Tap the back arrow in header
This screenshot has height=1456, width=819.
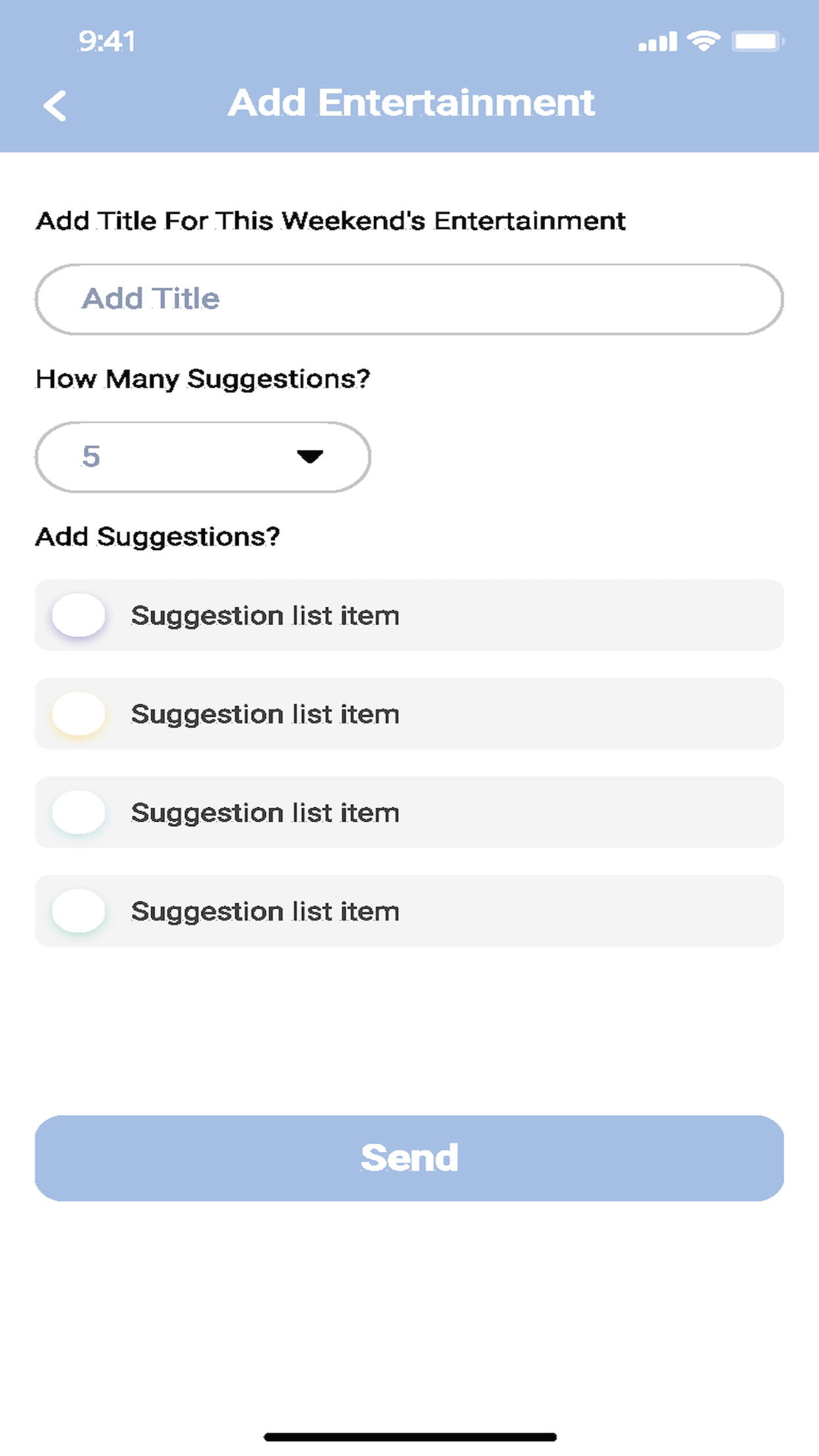tap(55, 106)
